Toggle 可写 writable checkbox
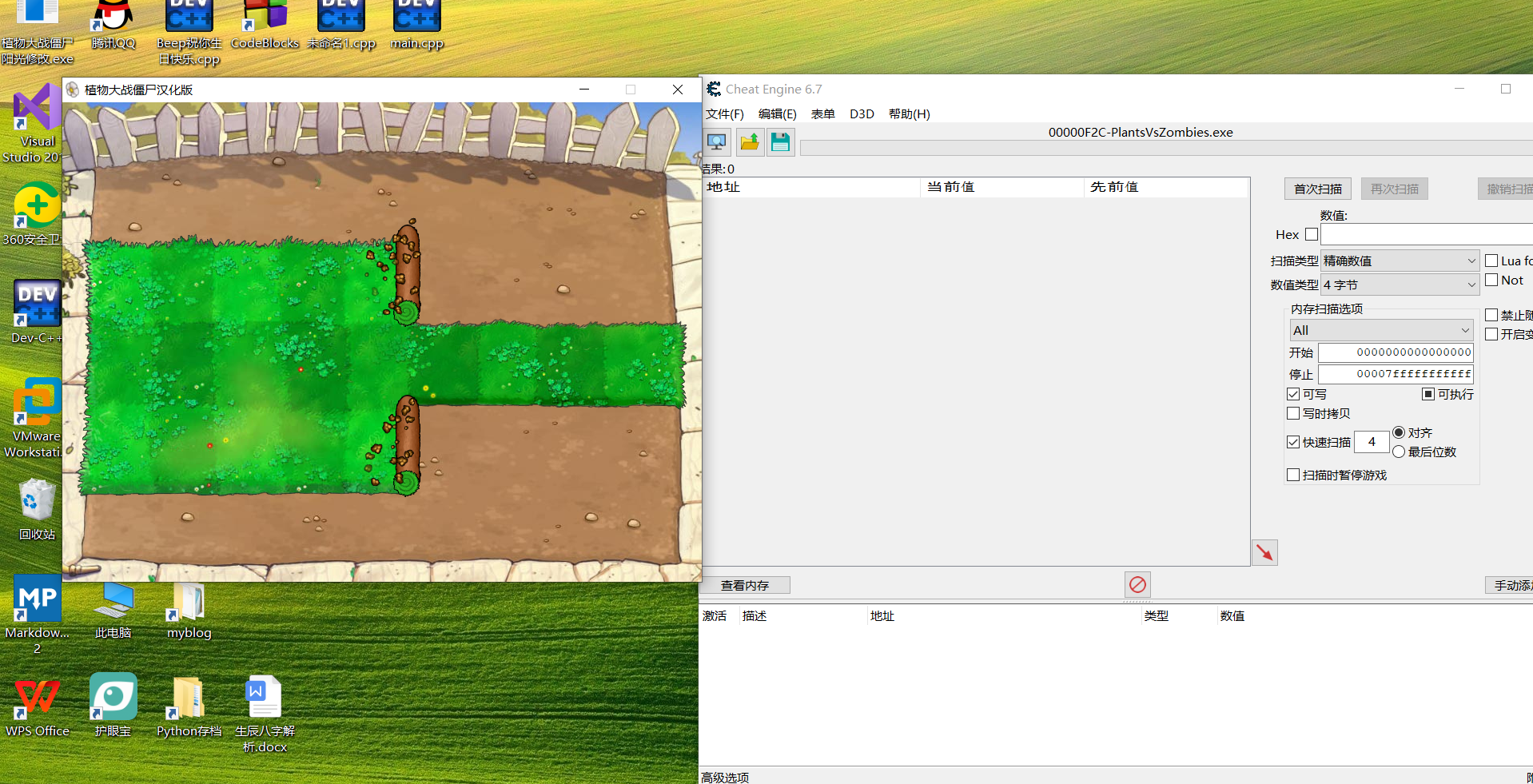Image resolution: width=1533 pixels, height=784 pixels. (1293, 394)
